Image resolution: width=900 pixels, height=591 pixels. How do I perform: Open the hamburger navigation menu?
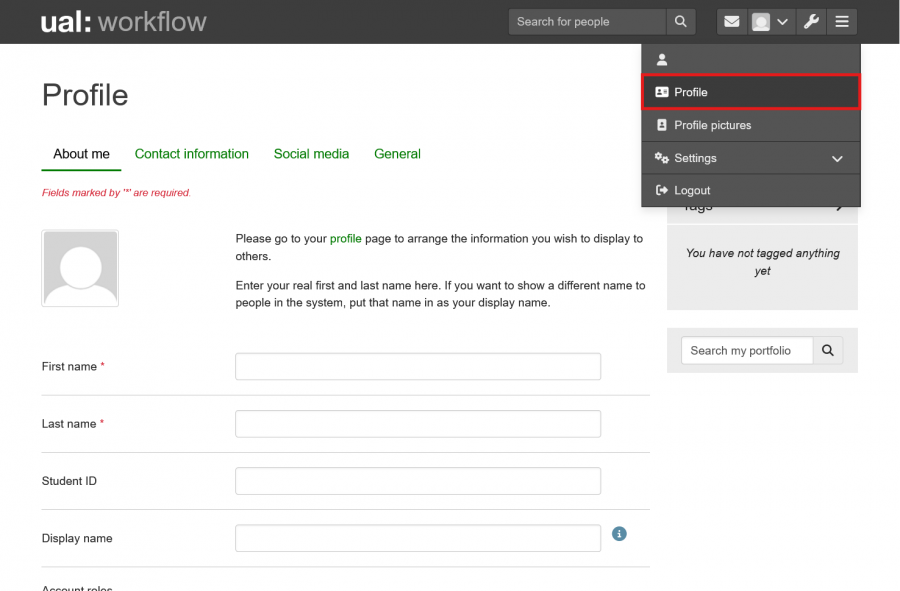pyautogui.click(x=841, y=21)
